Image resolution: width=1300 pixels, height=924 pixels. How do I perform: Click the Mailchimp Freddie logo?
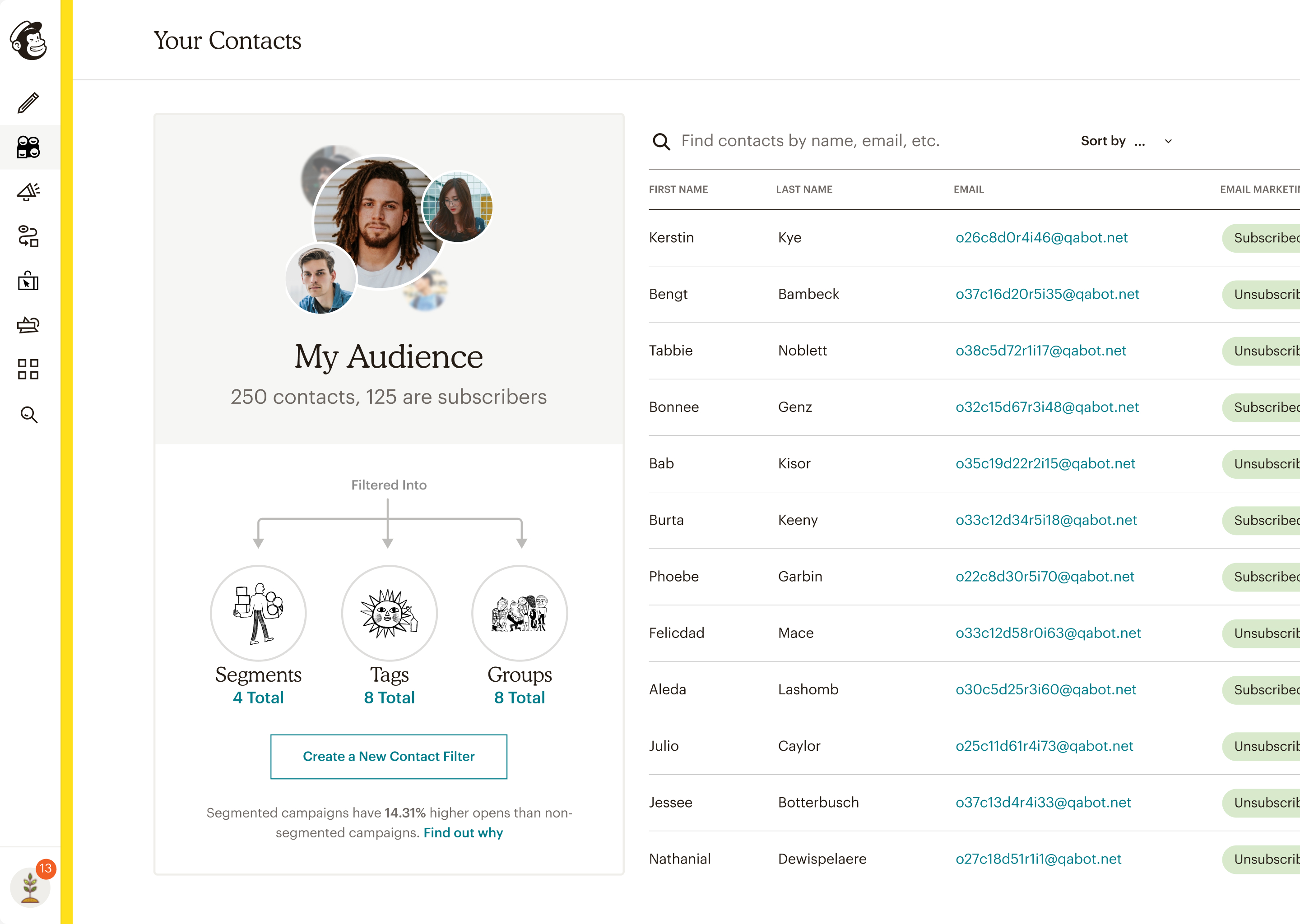(x=28, y=41)
